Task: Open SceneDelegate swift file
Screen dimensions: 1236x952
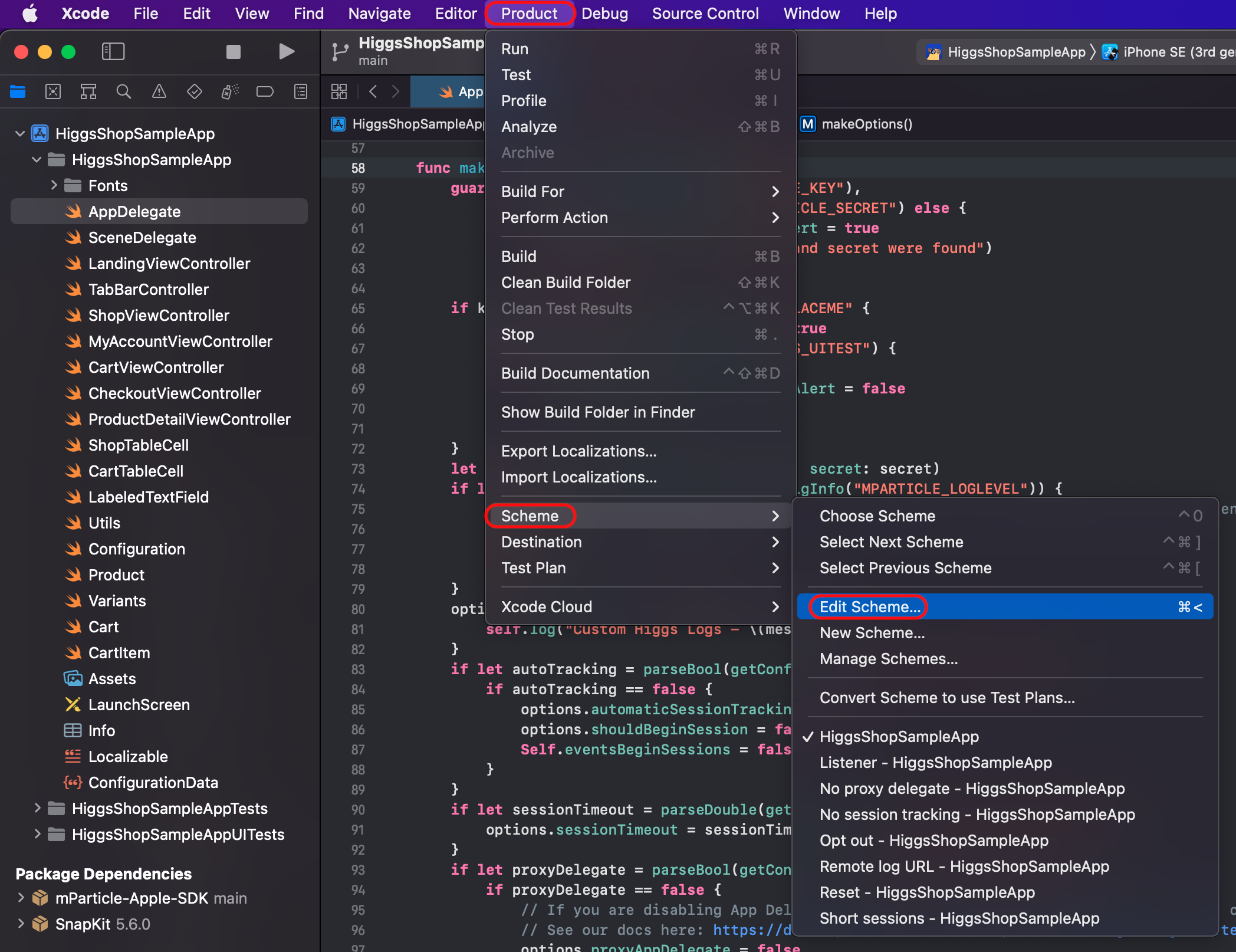Action: coord(159,238)
